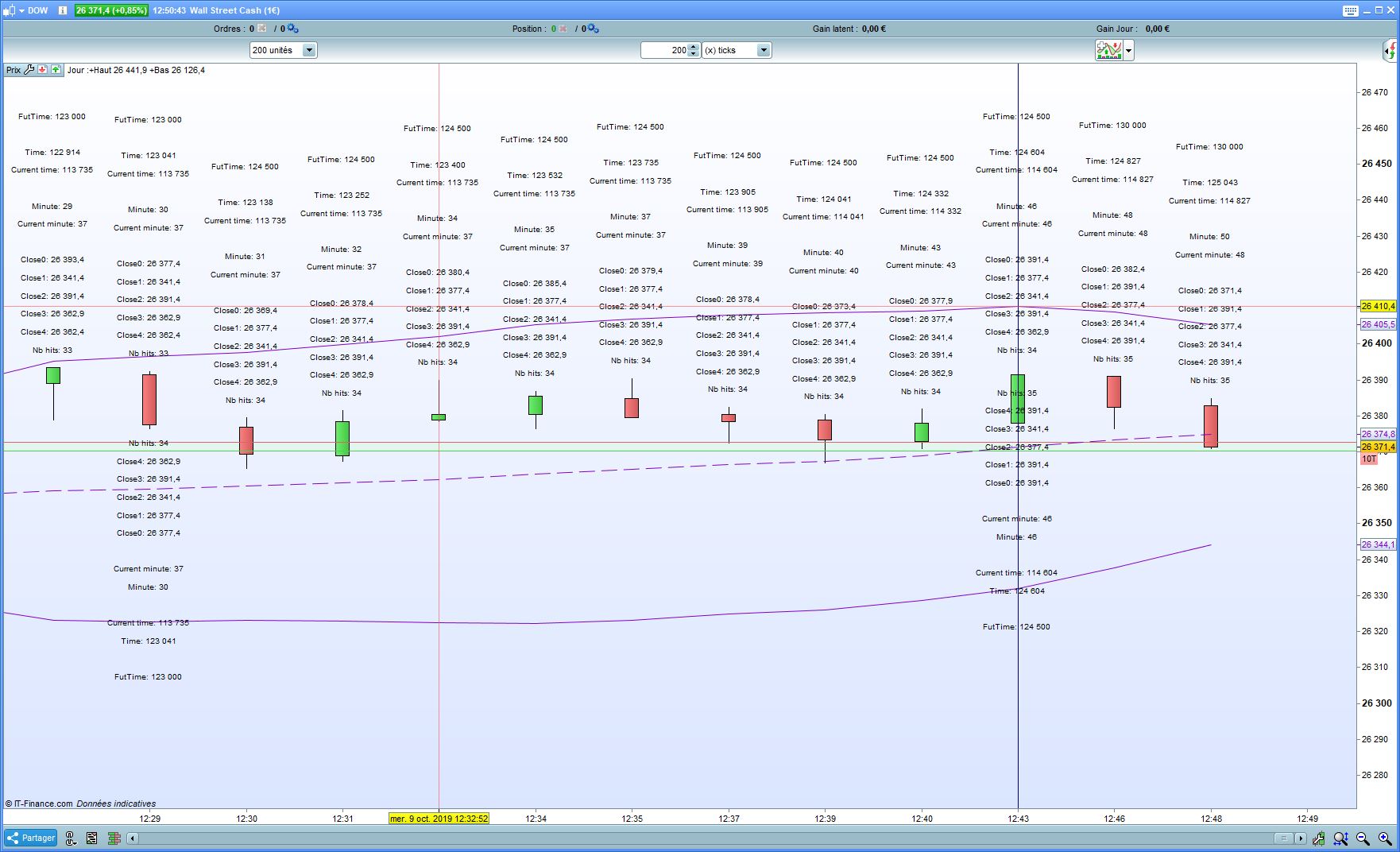Click the Partager share button
Viewport: 1400px width, 852px height.
click(x=31, y=838)
